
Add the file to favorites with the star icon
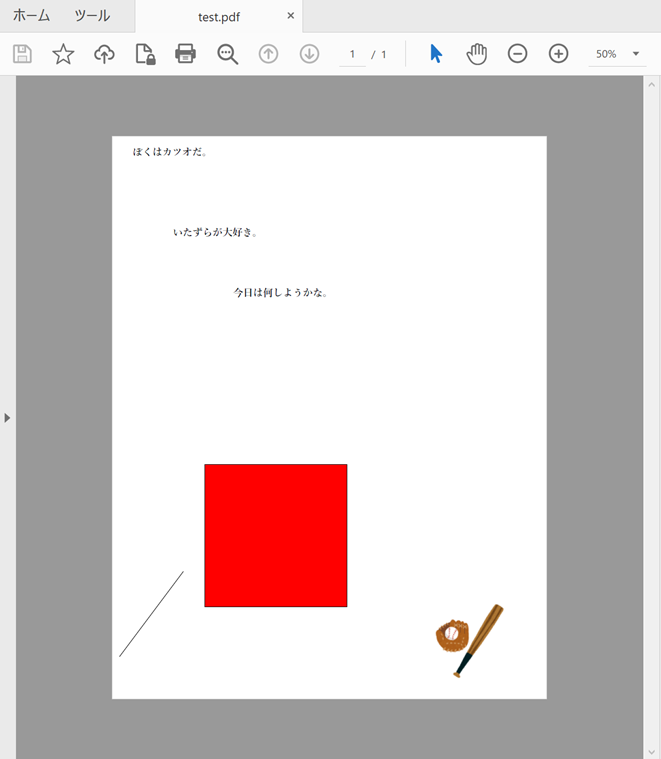tap(63, 54)
